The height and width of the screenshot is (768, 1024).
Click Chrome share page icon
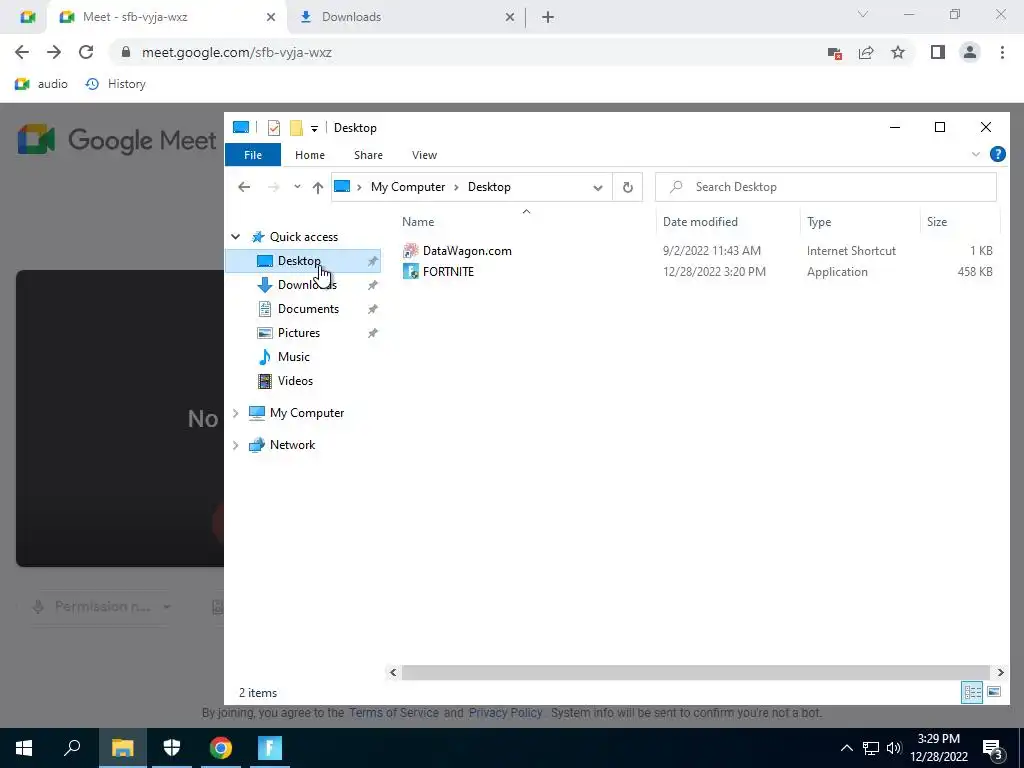point(866,52)
